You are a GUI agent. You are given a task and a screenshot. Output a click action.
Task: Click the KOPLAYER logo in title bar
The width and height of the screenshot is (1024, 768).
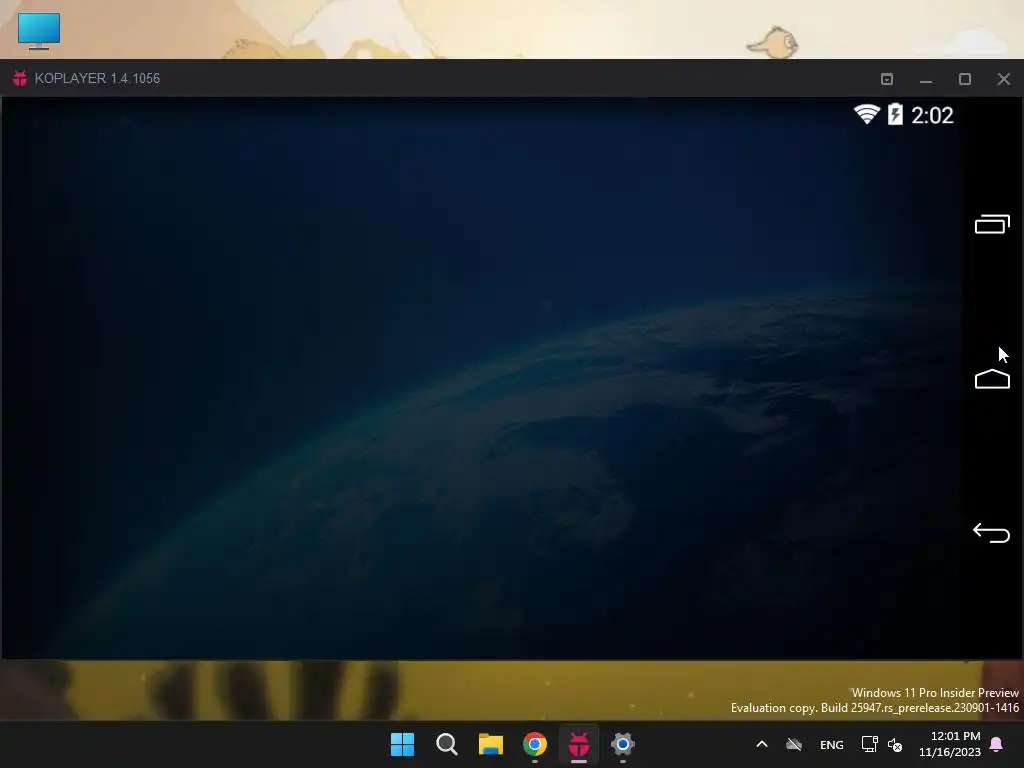[20, 78]
